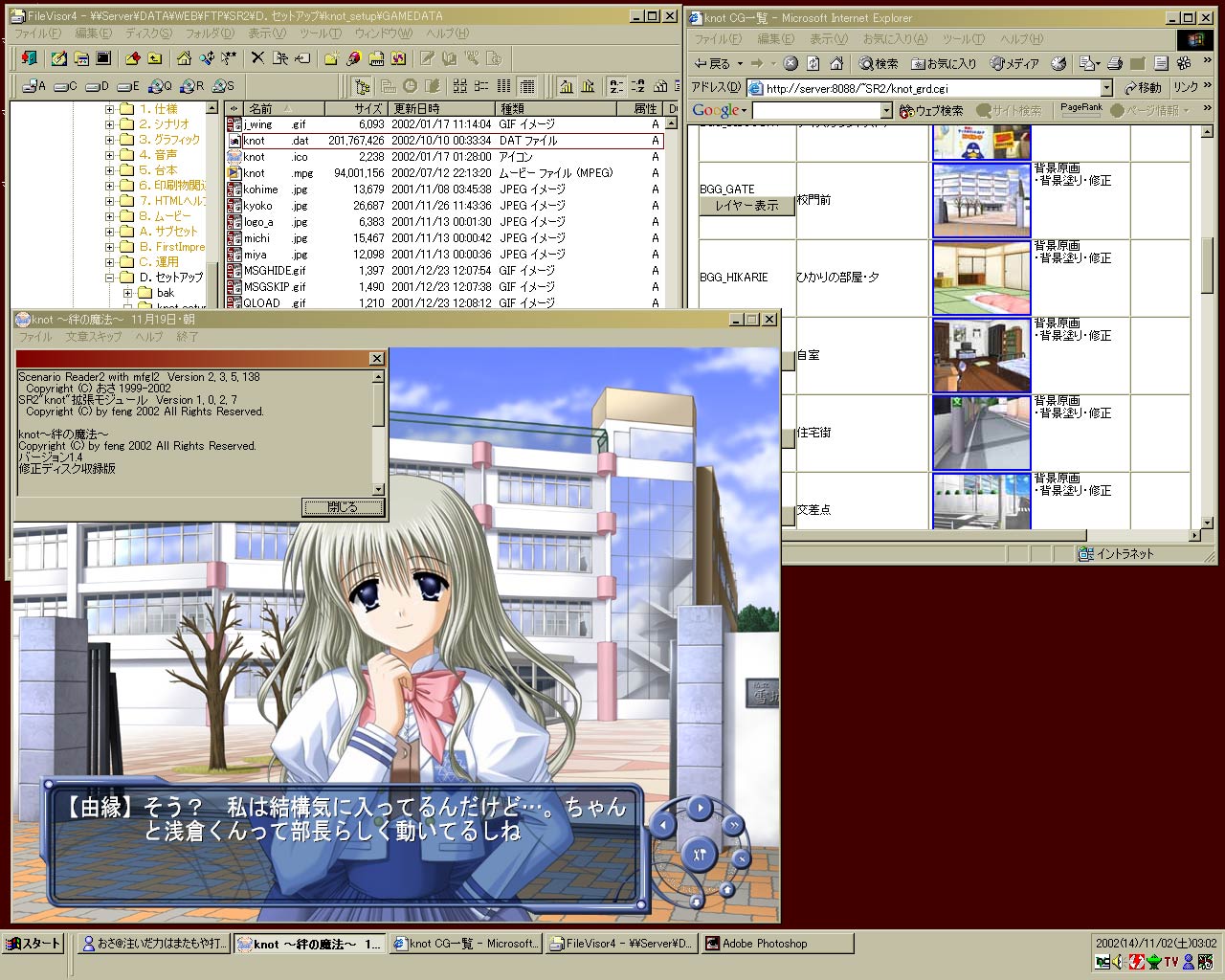1225x980 pixels.
Task: Click the game's round back arrow button
Action: (x=663, y=825)
